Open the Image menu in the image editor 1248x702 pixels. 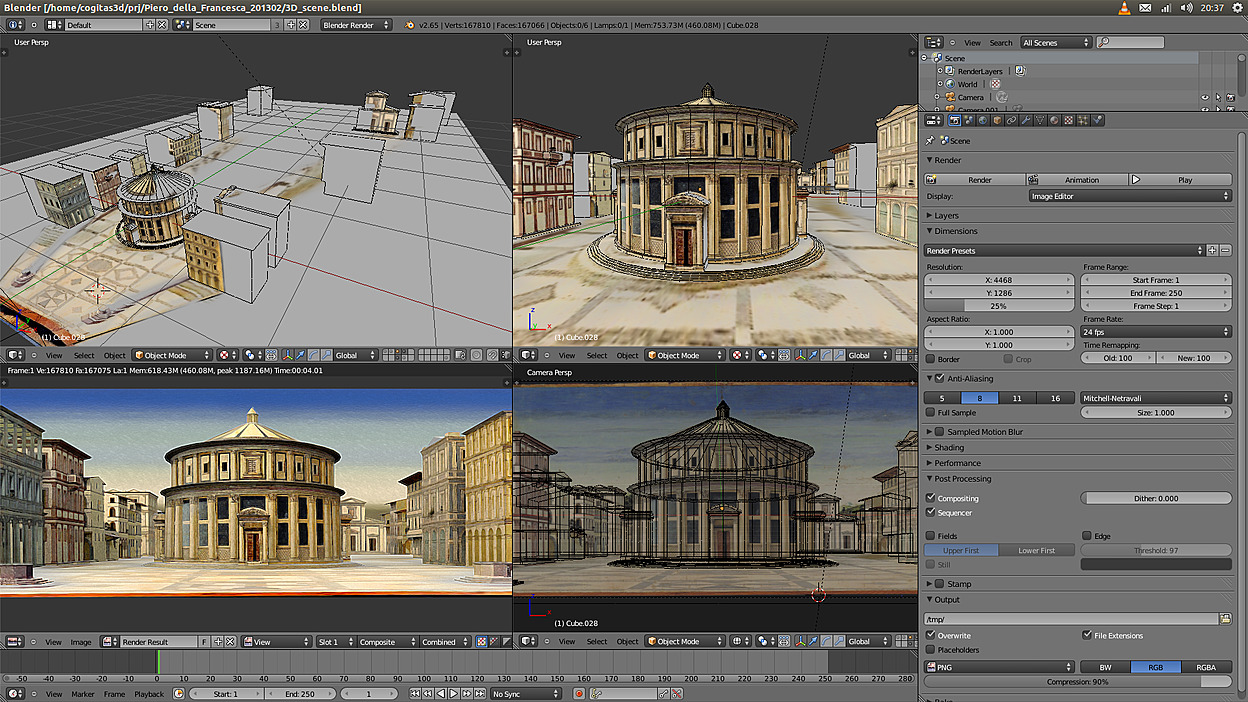[x=81, y=642]
